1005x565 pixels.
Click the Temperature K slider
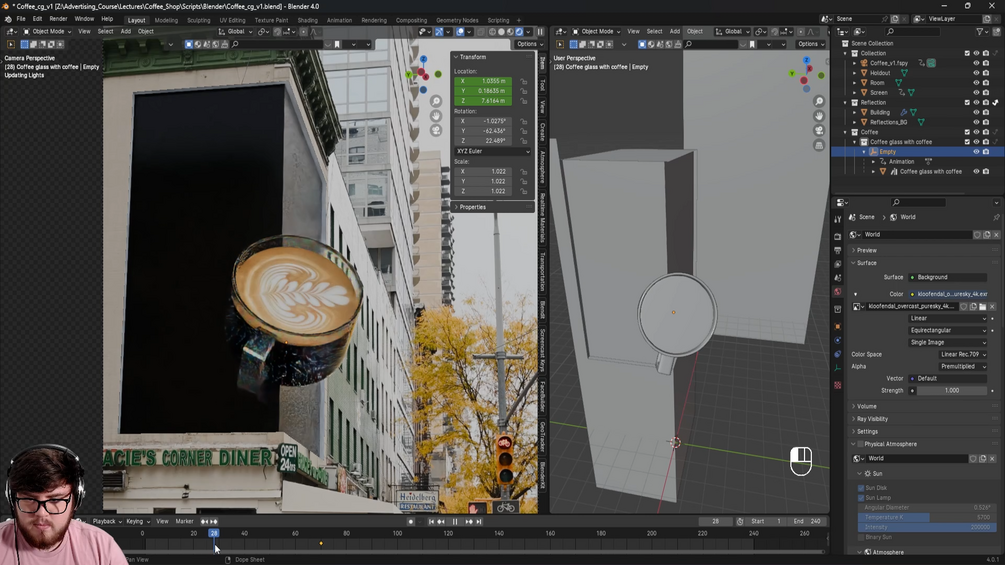(926, 518)
